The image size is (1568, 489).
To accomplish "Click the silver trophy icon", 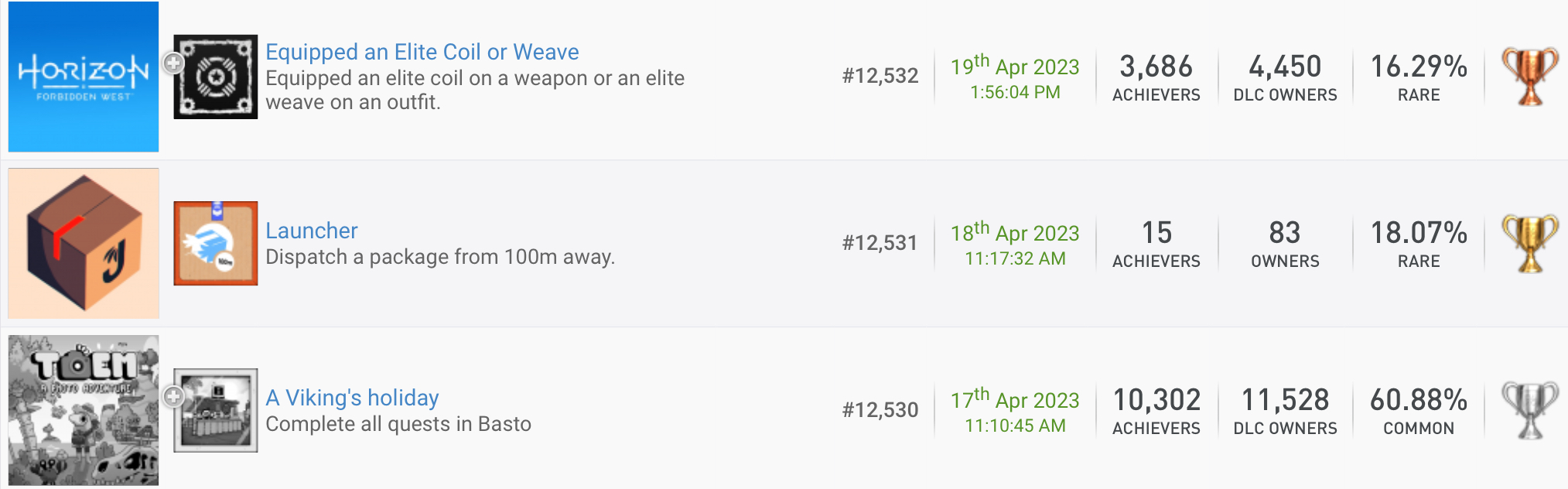I will pyautogui.click(x=1529, y=410).
